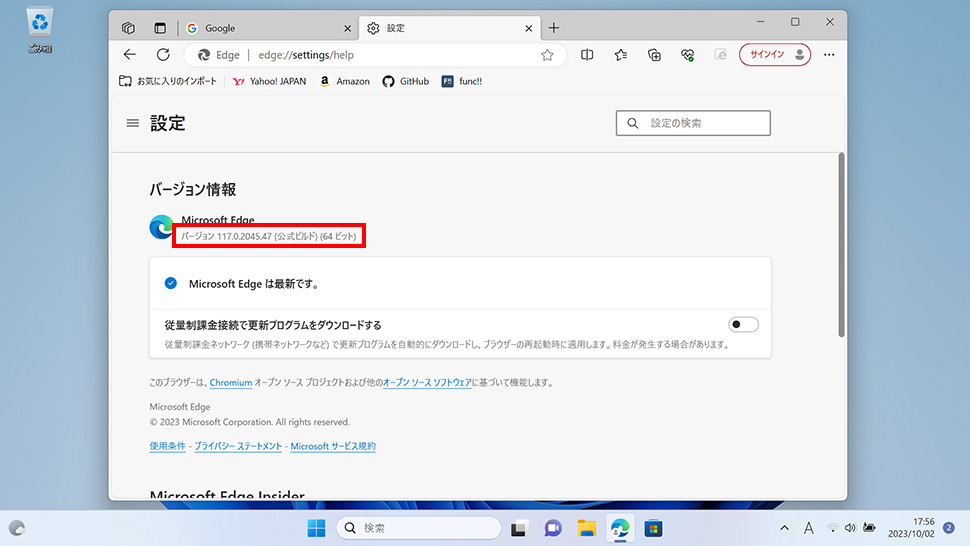The height and width of the screenshot is (546, 970).
Task: Open the オープン ソース ソフトウェア link
Action: click(427, 383)
